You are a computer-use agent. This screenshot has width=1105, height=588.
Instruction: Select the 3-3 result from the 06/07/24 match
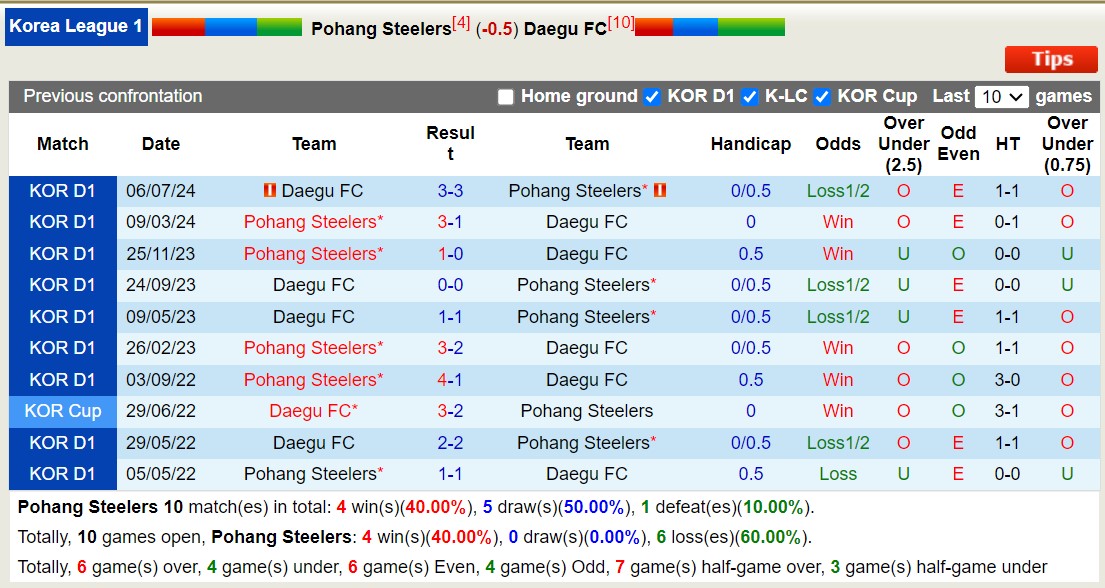click(x=452, y=190)
